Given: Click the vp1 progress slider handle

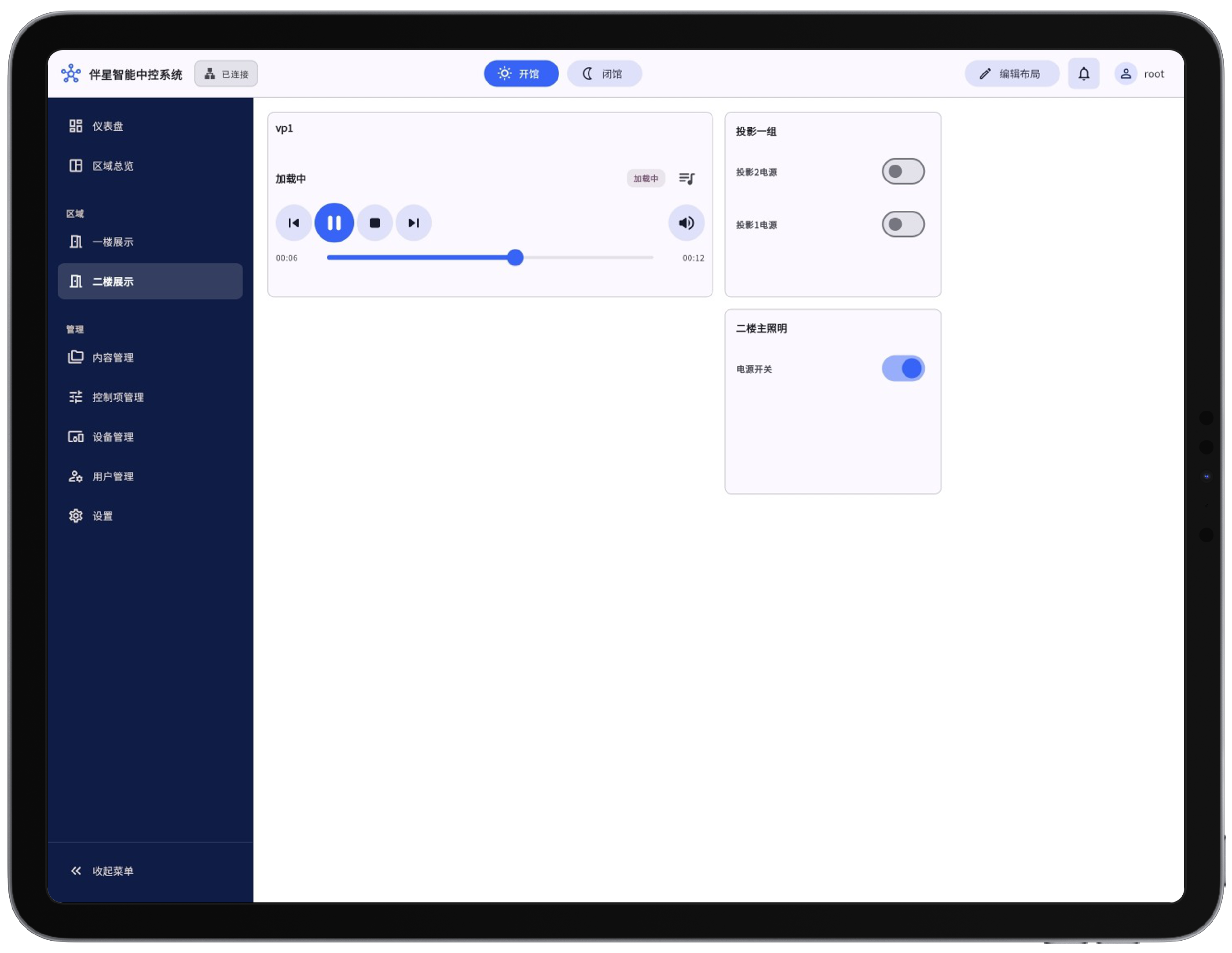Looking at the screenshot, I should pos(514,257).
